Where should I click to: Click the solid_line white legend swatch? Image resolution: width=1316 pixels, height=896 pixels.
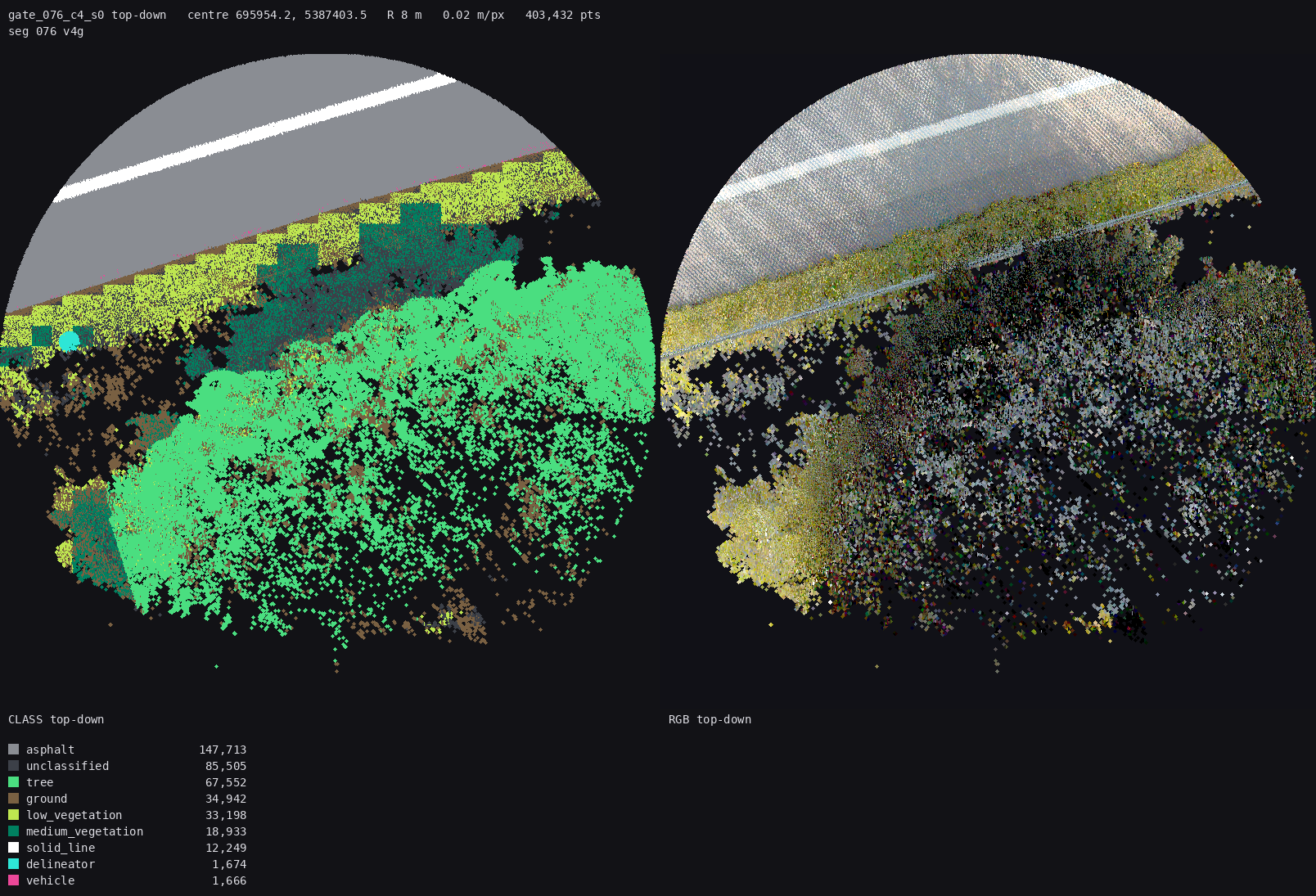tap(13, 848)
